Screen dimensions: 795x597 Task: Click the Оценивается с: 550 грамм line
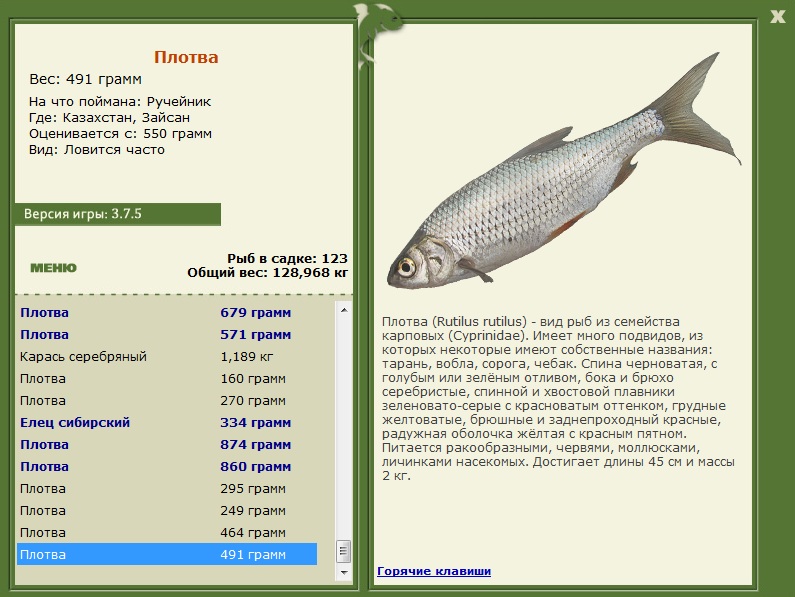(x=120, y=134)
